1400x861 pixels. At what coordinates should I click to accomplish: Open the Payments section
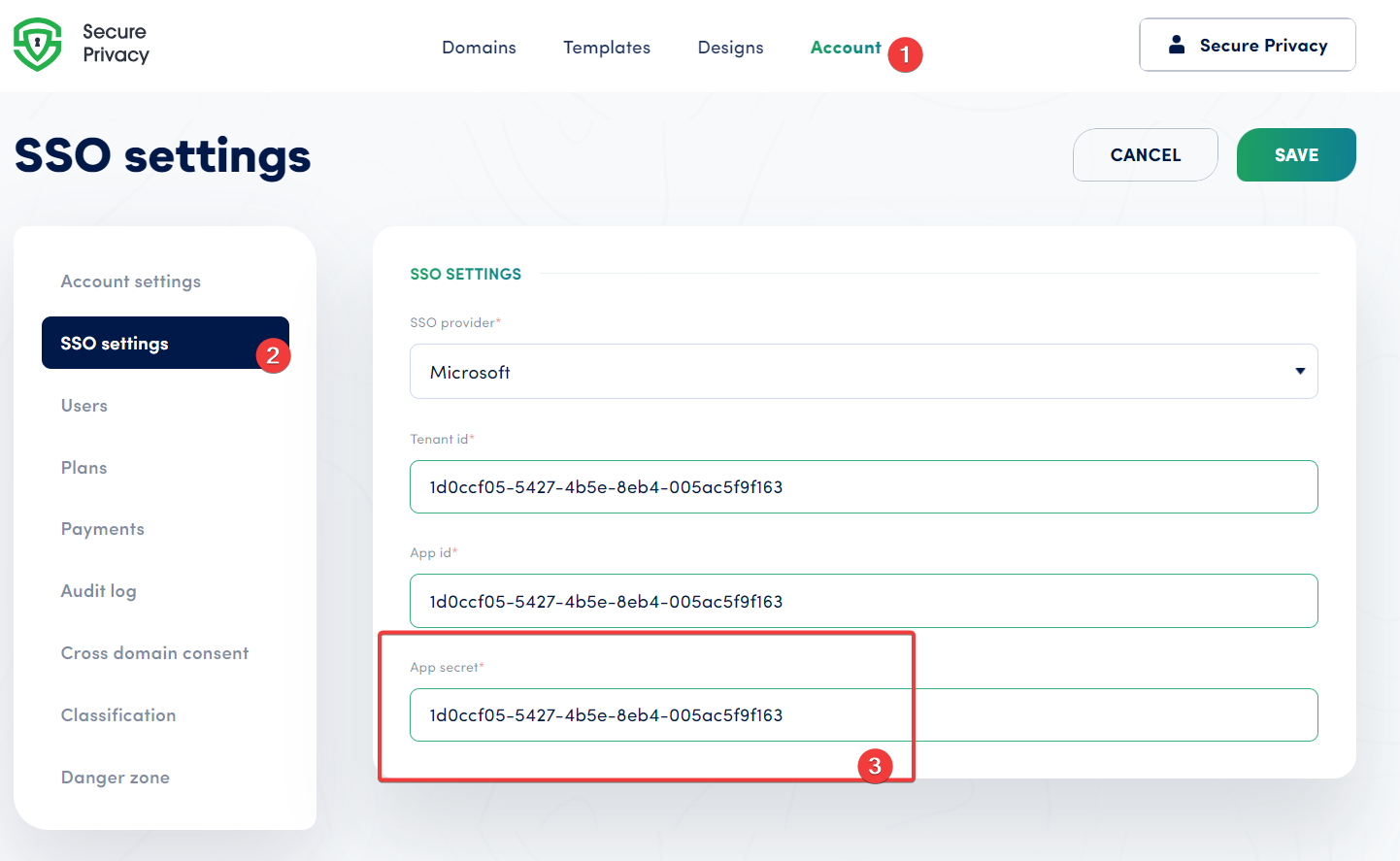[102, 528]
